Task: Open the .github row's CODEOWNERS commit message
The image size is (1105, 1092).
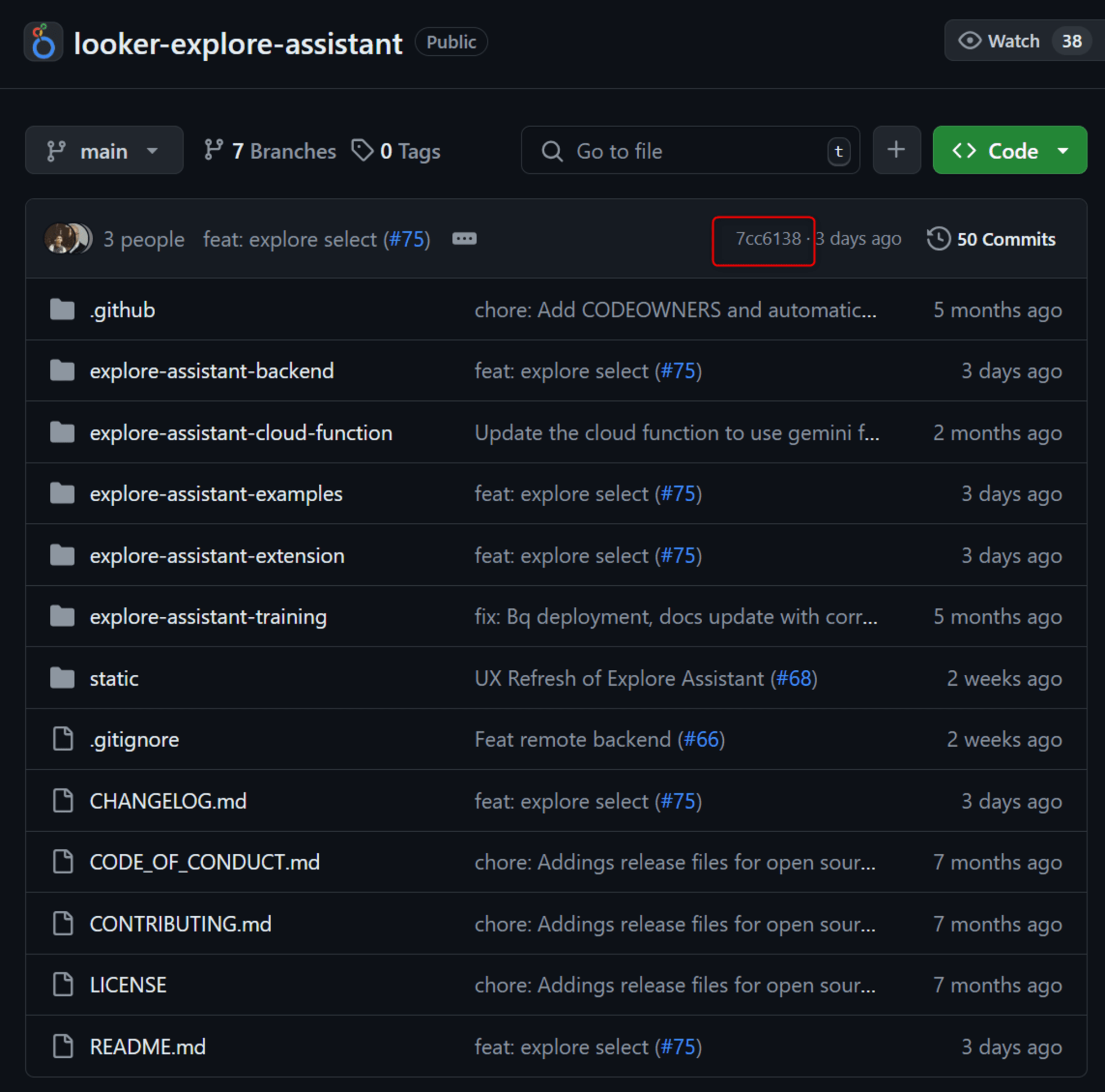Action: tap(676, 309)
